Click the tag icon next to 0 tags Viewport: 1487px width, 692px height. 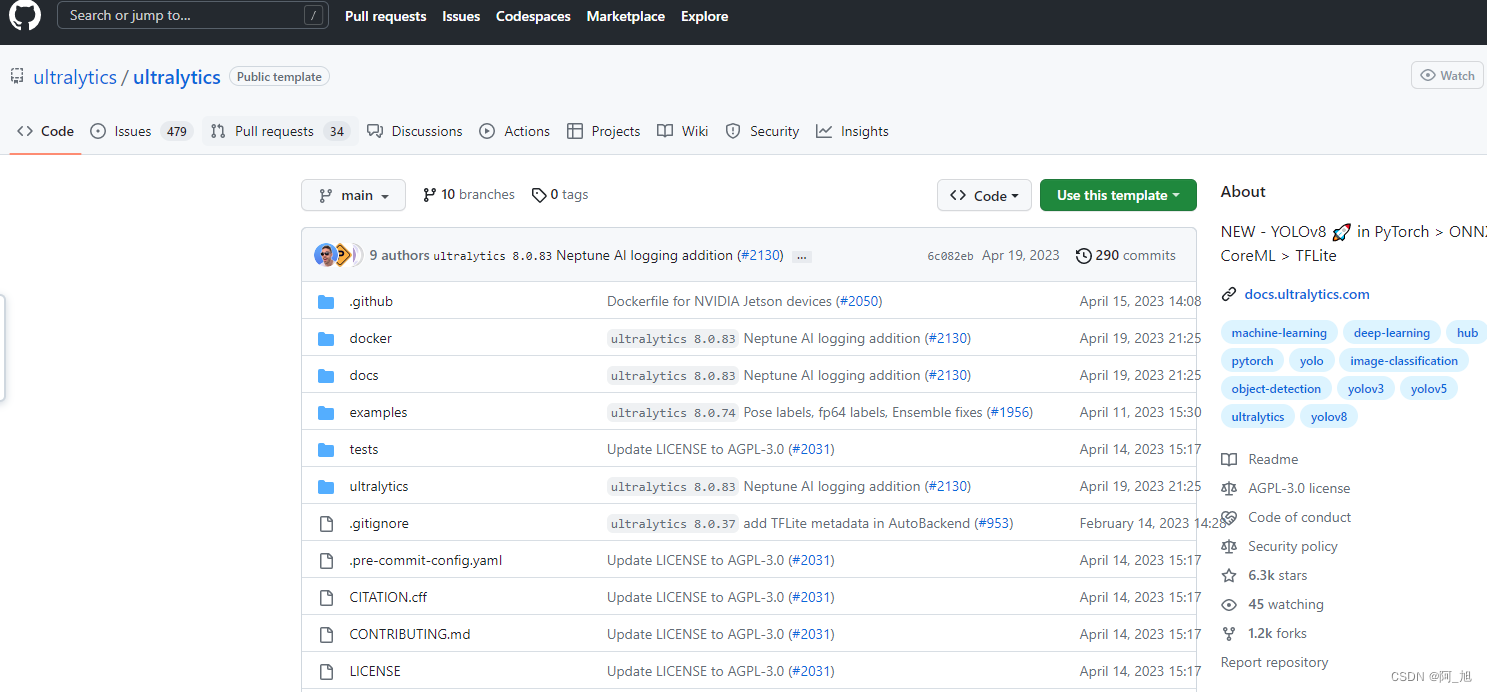pos(539,195)
